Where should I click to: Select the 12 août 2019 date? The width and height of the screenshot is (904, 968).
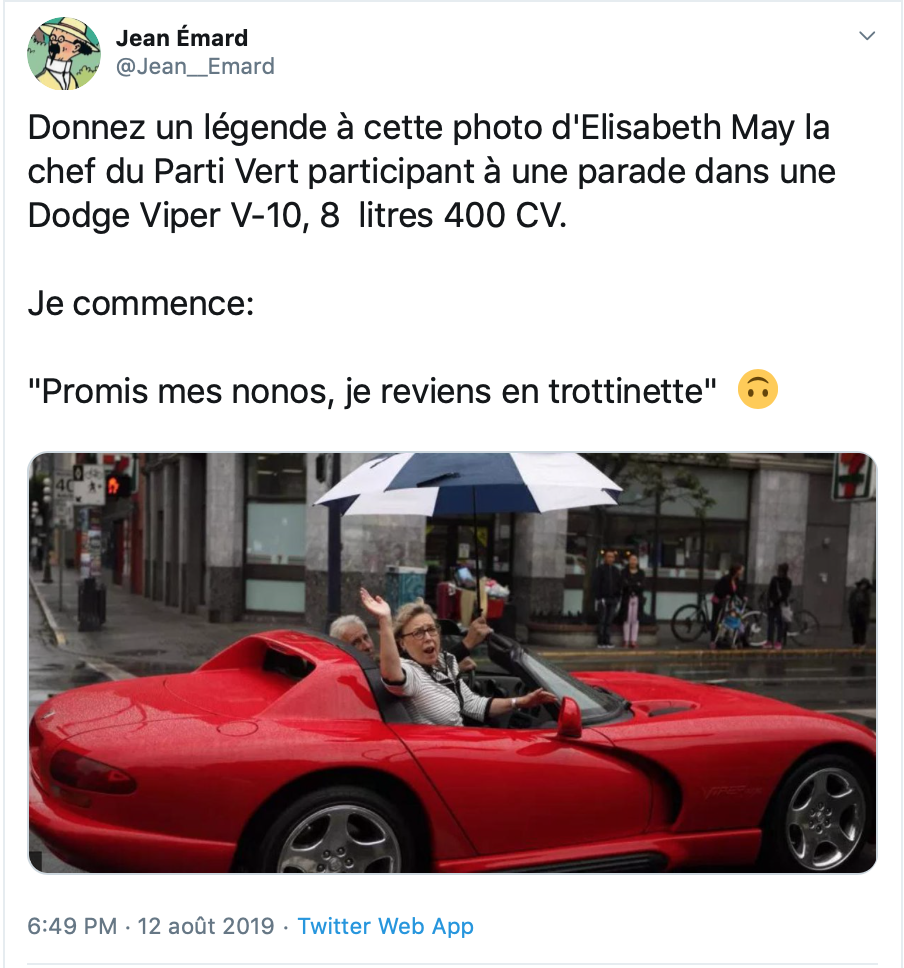(x=206, y=926)
